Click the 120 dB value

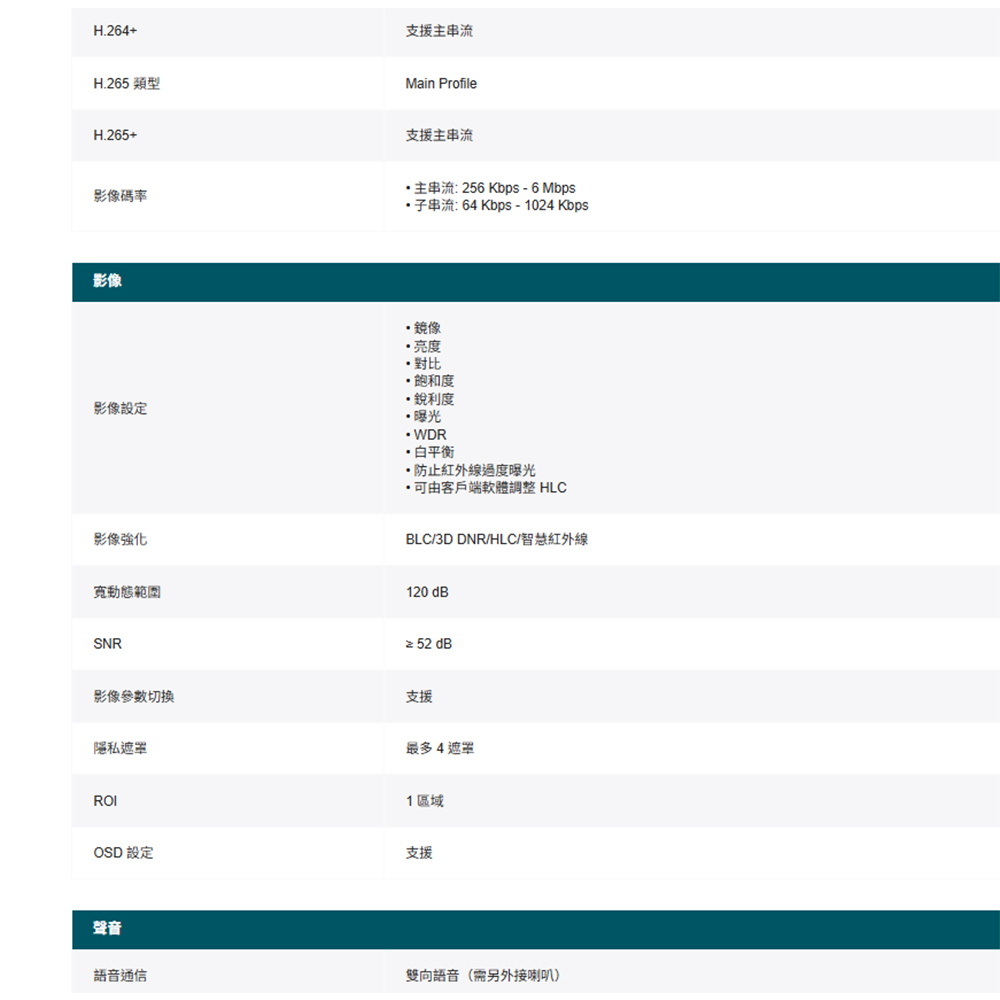[x=427, y=593]
